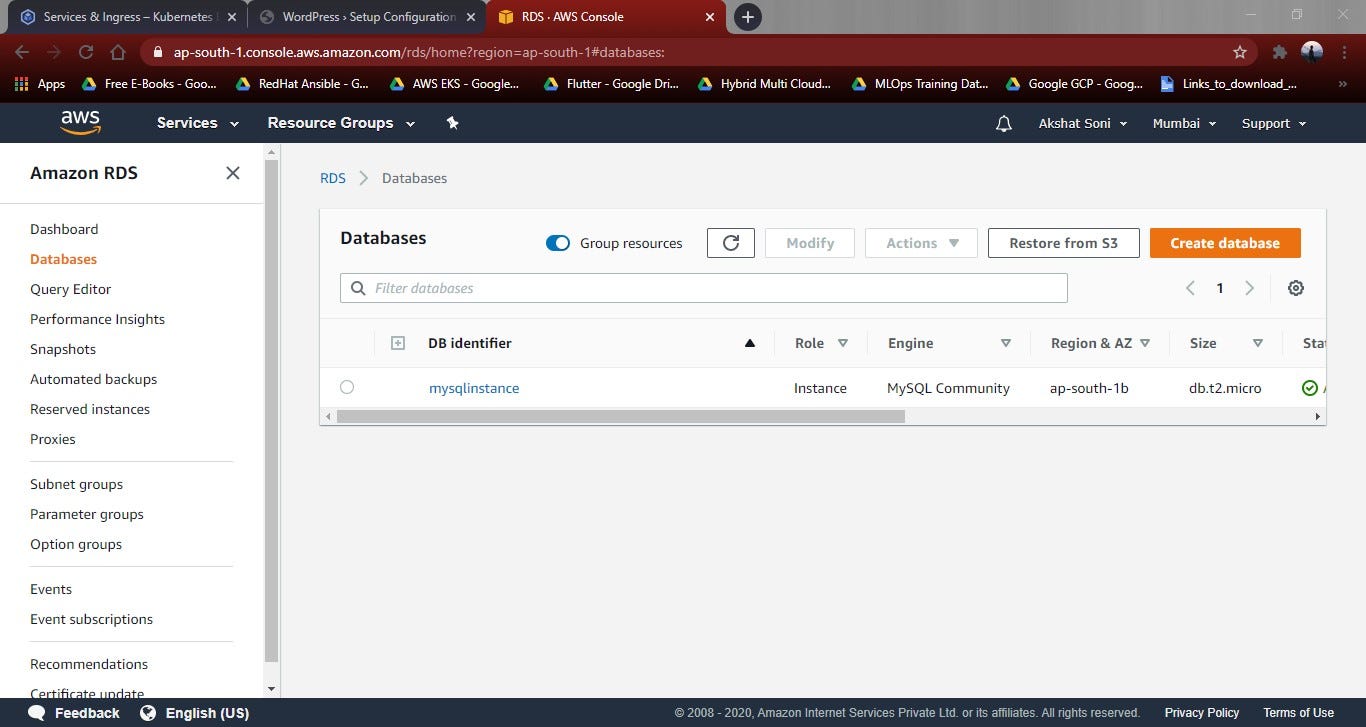Open new tab with plus button
The image size is (1366, 727).
tap(747, 17)
